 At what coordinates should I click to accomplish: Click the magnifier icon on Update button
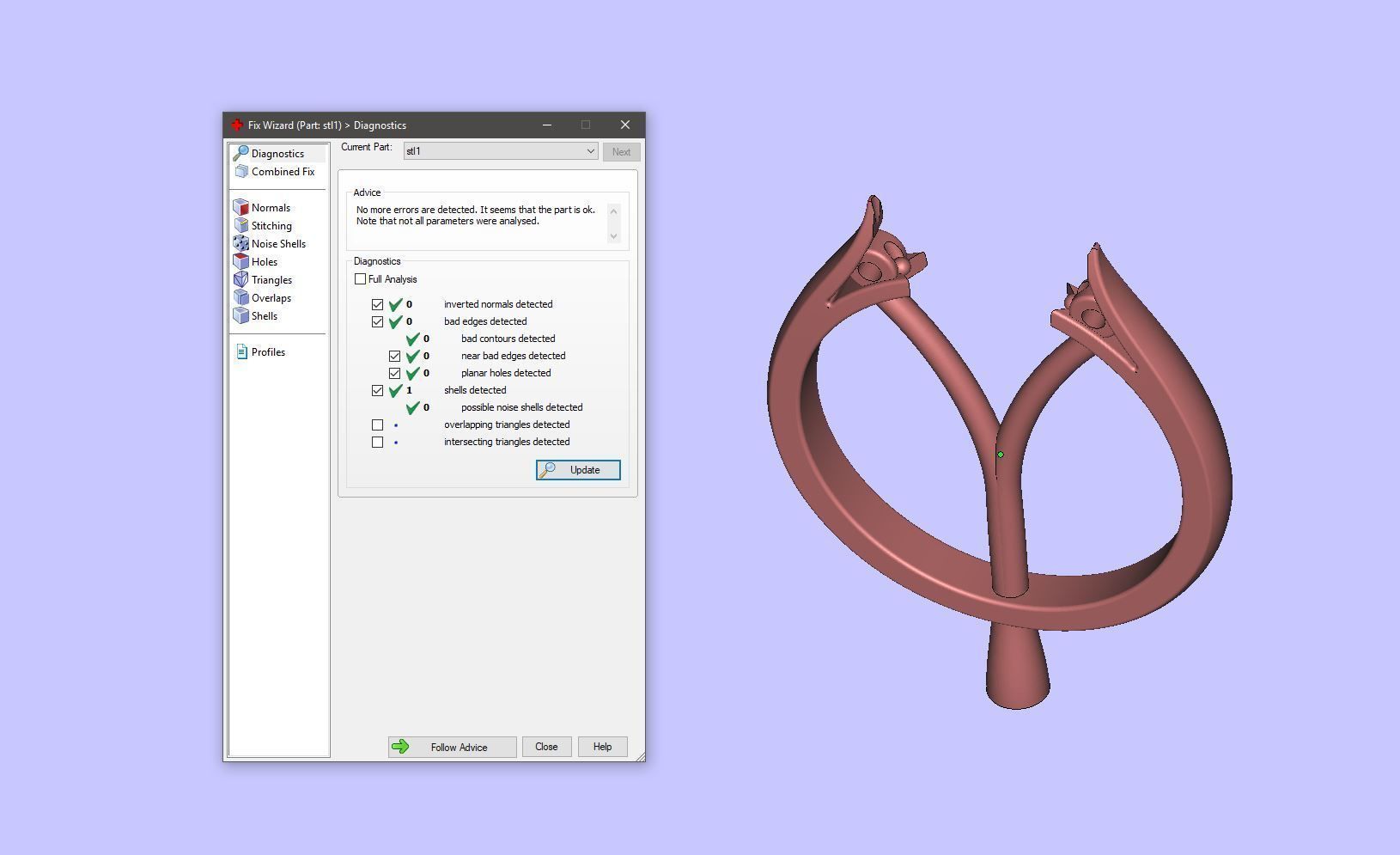coord(547,470)
